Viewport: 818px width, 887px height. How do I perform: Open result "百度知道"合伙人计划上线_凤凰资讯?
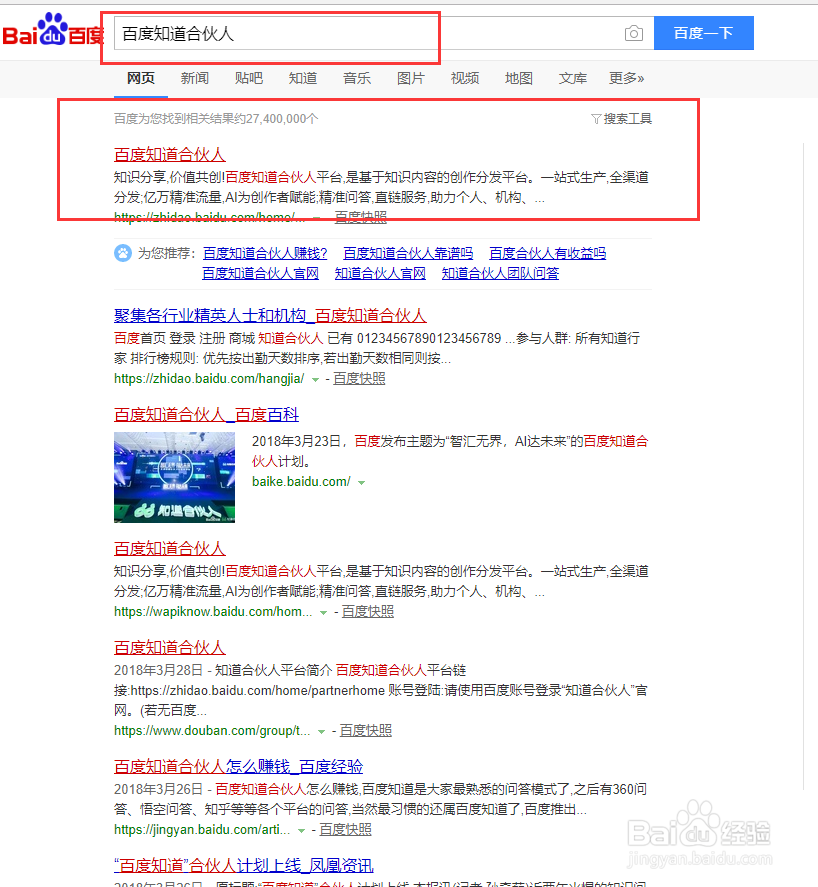(x=244, y=866)
